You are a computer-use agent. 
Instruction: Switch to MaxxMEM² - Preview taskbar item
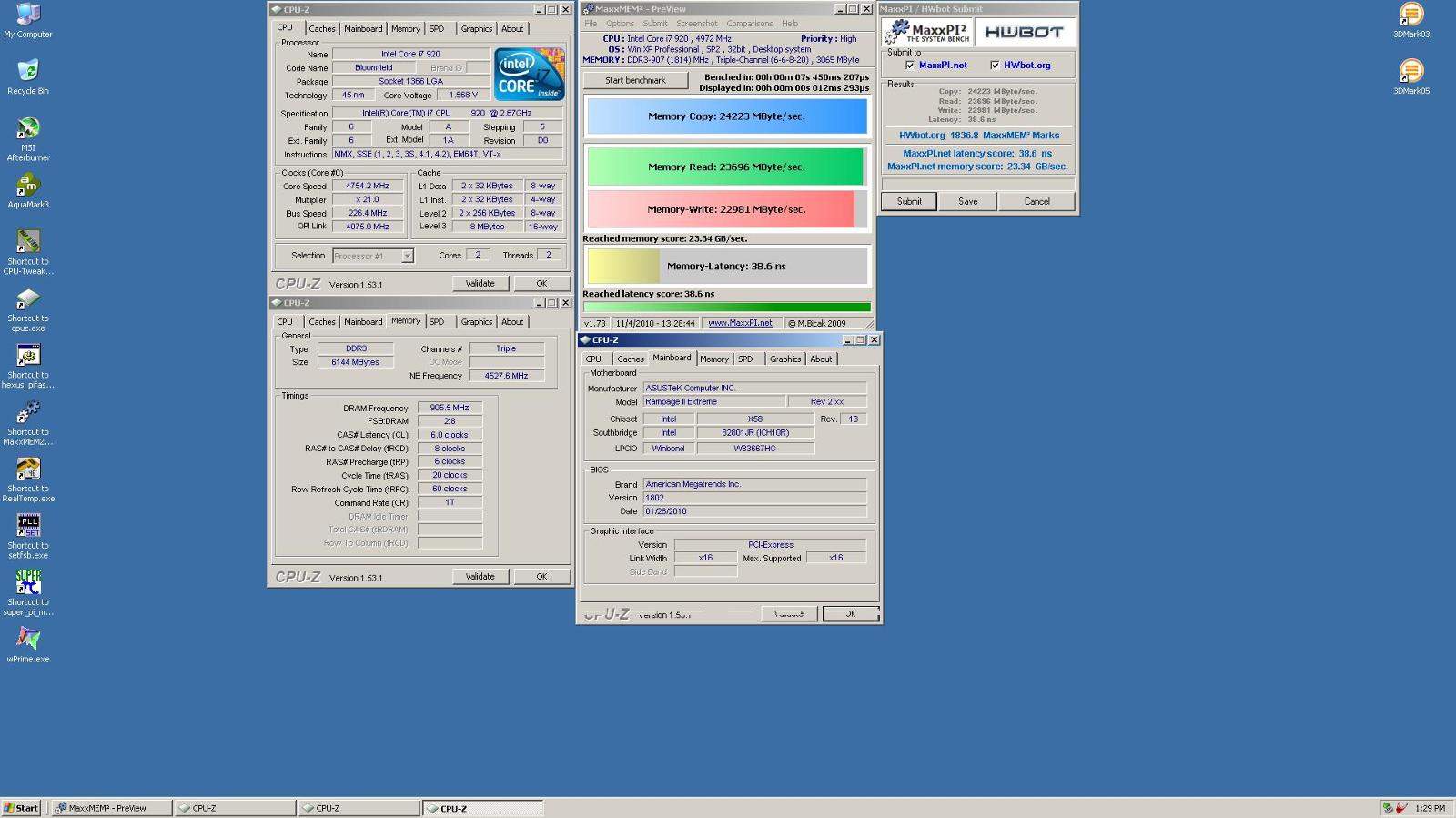click(x=112, y=808)
